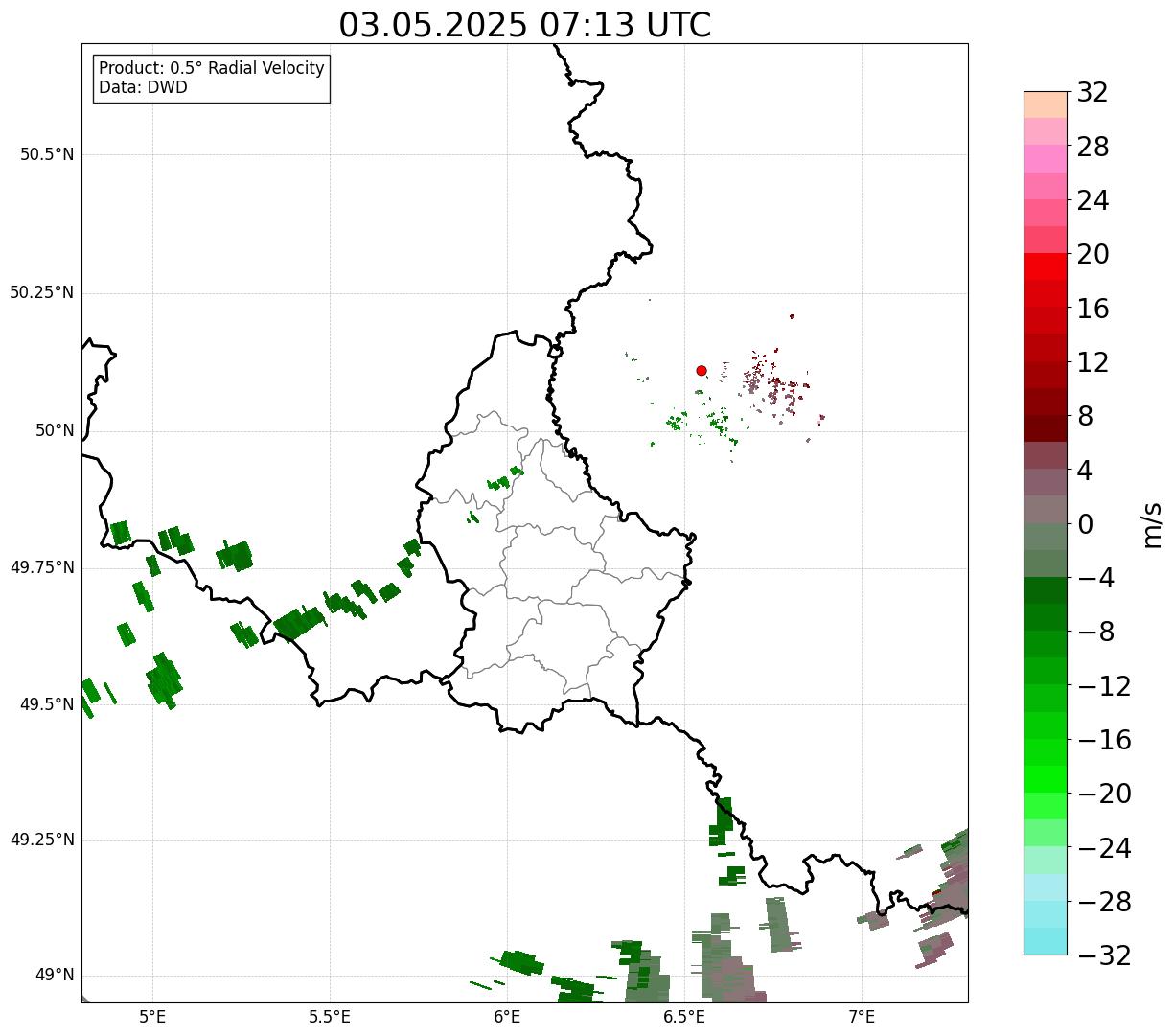Click the 28 colorbar tick label
This screenshot has height=1036, width=1174.
coord(1093,147)
